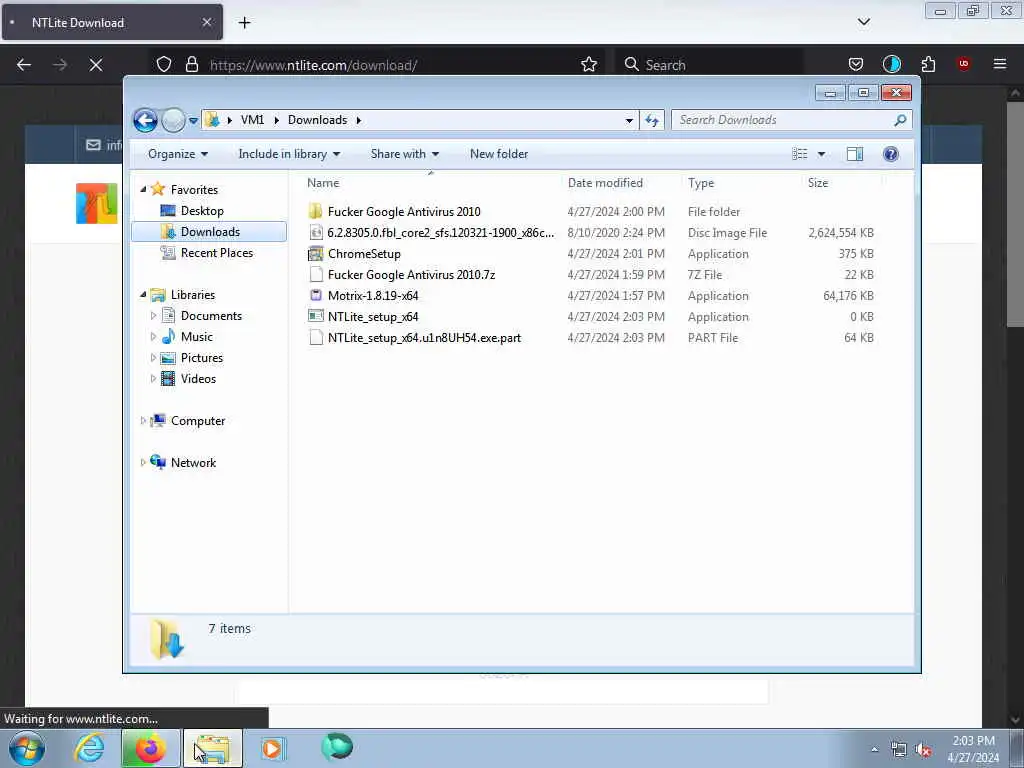
Task: Open address bar history dropdown
Action: [629, 120]
